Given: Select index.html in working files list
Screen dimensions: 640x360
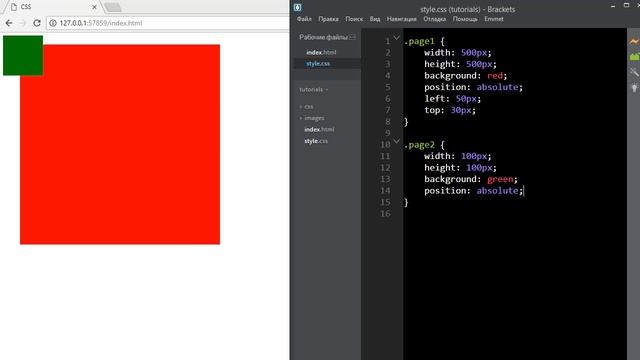Looking at the screenshot, I should (x=321, y=52).
